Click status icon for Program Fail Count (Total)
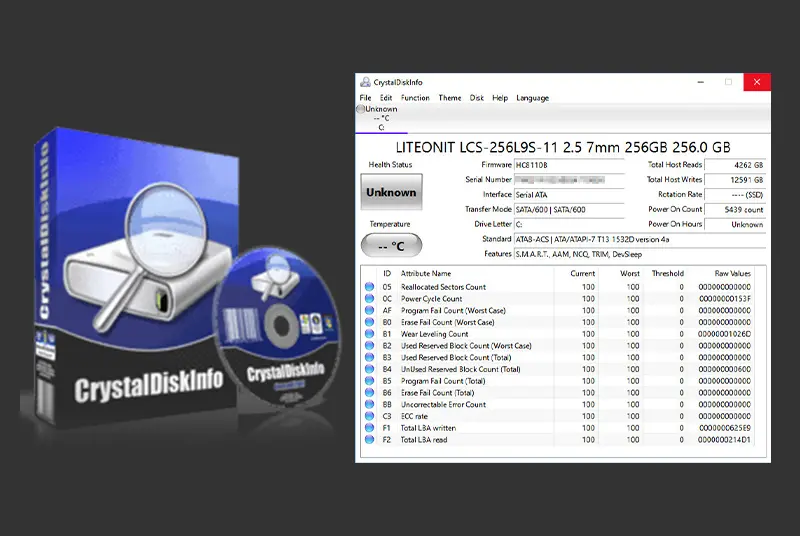800x536 pixels. [x=369, y=381]
